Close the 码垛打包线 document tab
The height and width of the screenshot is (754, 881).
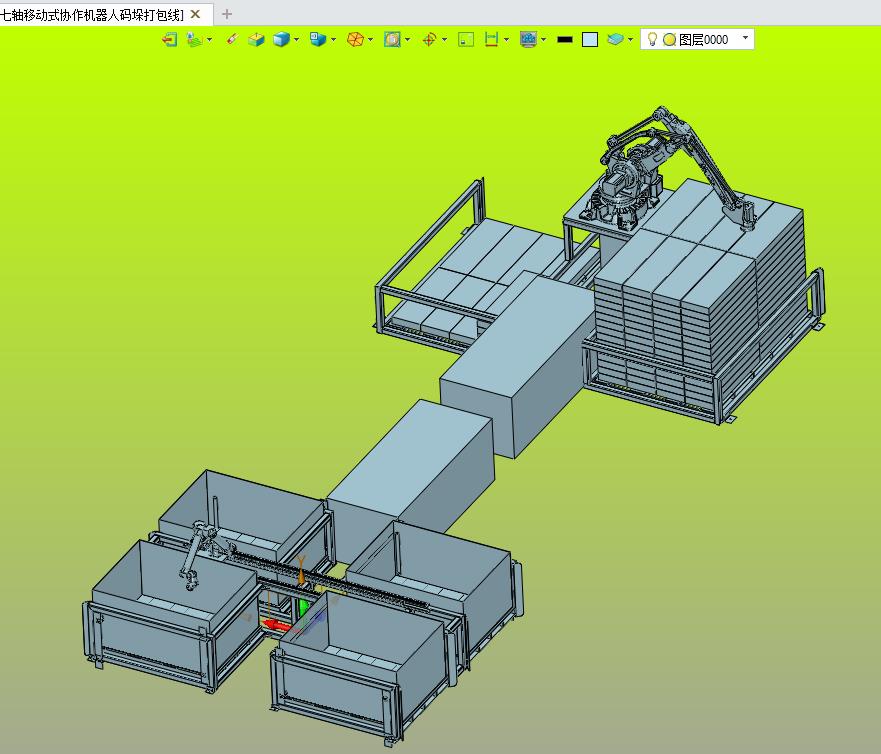point(195,14)
